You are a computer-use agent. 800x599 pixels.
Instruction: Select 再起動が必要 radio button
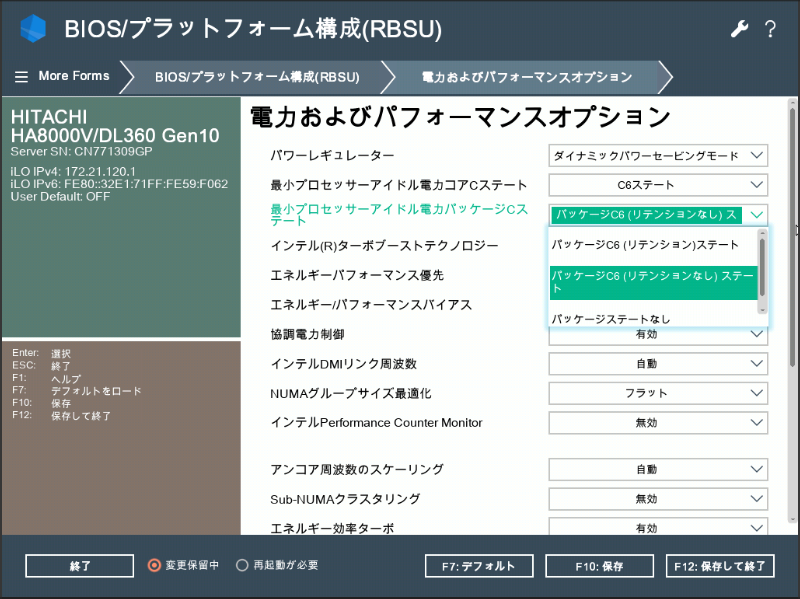point(242,565)
